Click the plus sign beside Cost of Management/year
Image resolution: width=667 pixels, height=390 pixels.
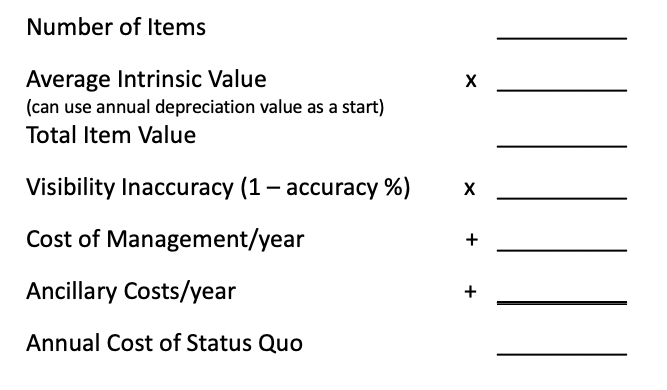(x=471, y=240)
